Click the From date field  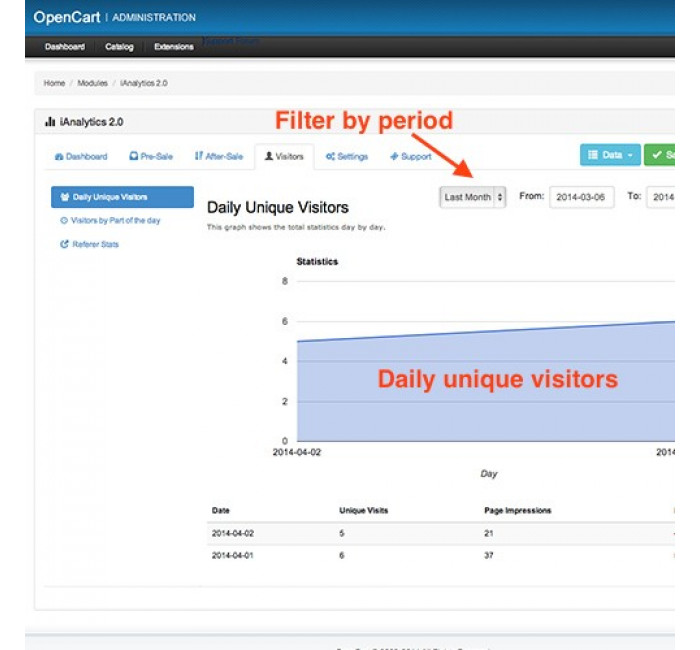(582, 197)
